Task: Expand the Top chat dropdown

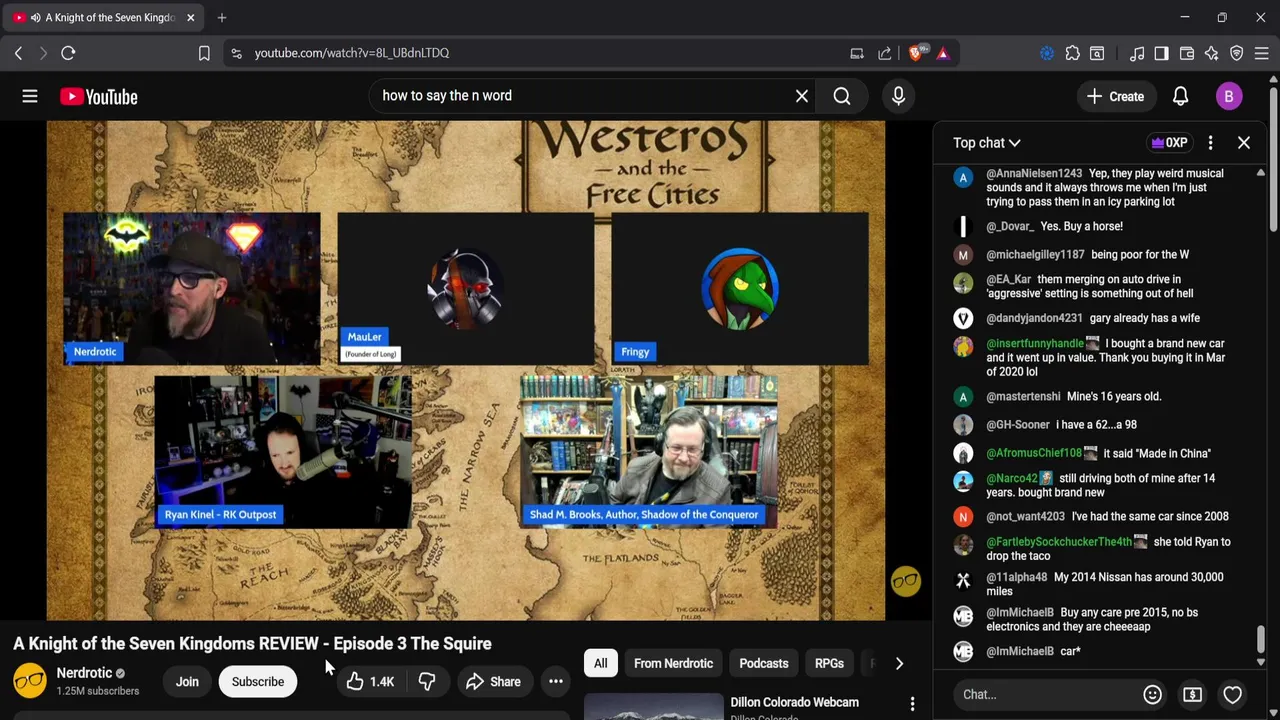Action: coord(986,143)
